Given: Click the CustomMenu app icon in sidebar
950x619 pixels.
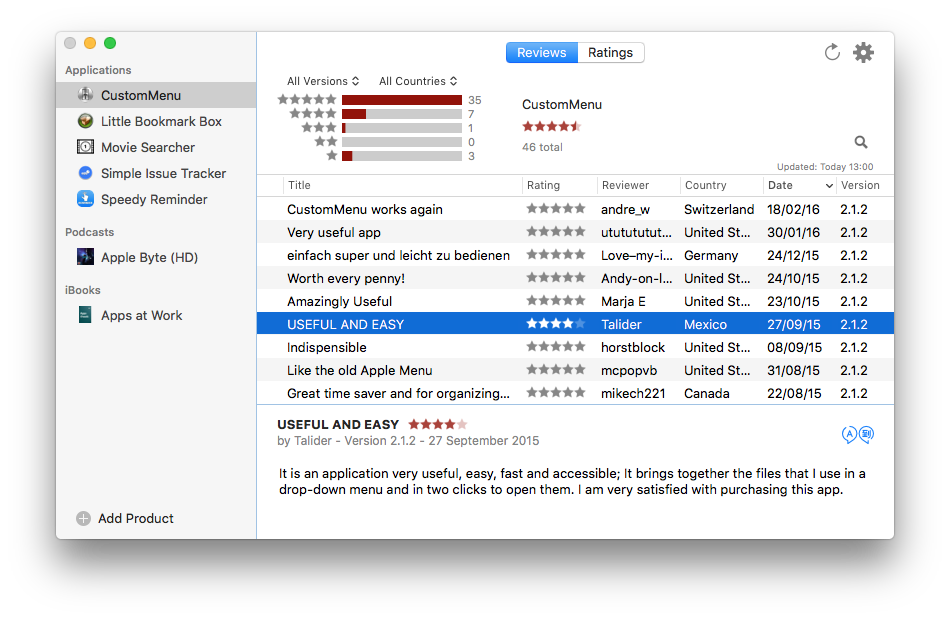Looking at the screenshot, I should [85, 95].
